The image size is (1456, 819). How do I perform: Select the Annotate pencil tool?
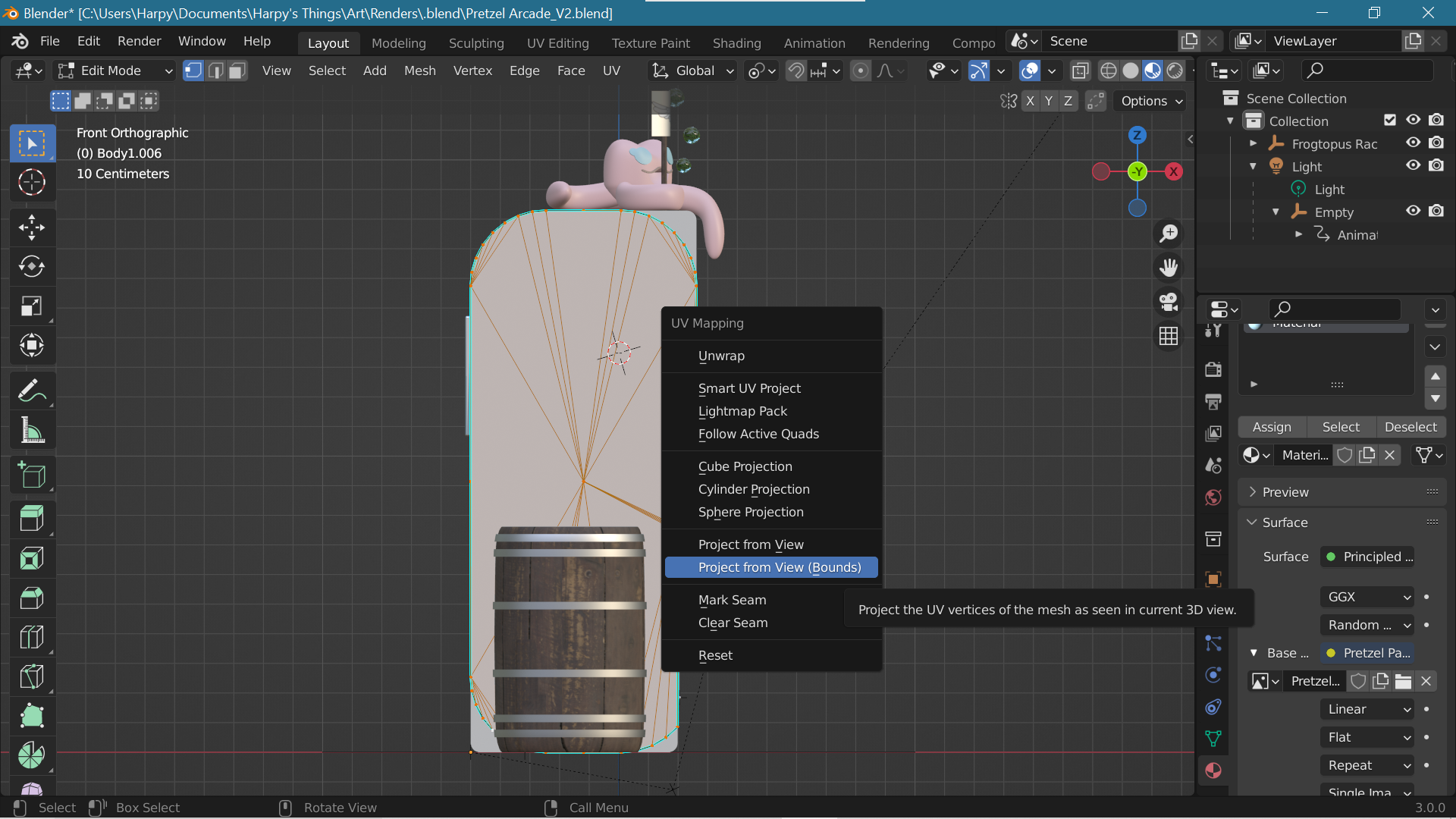click(32, 391)
